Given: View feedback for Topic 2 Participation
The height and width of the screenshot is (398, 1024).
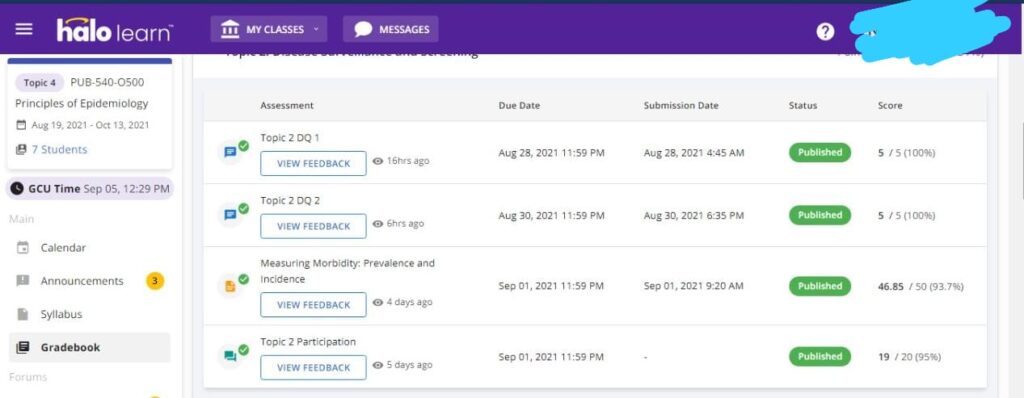Looking at the screenshot, I should 313,367.
